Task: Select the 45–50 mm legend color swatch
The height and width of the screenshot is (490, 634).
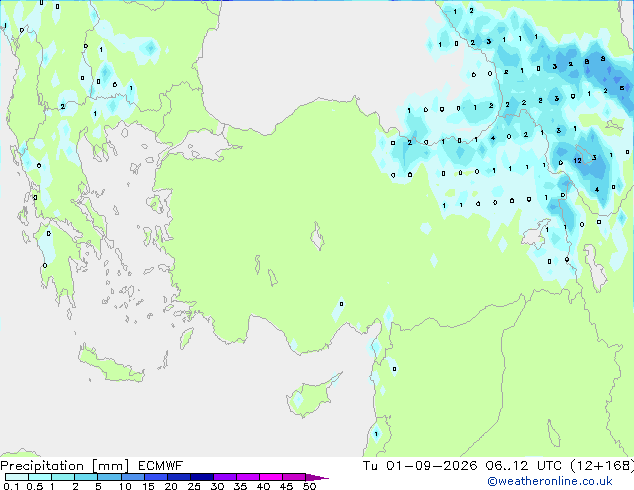Action: (294, 477)
